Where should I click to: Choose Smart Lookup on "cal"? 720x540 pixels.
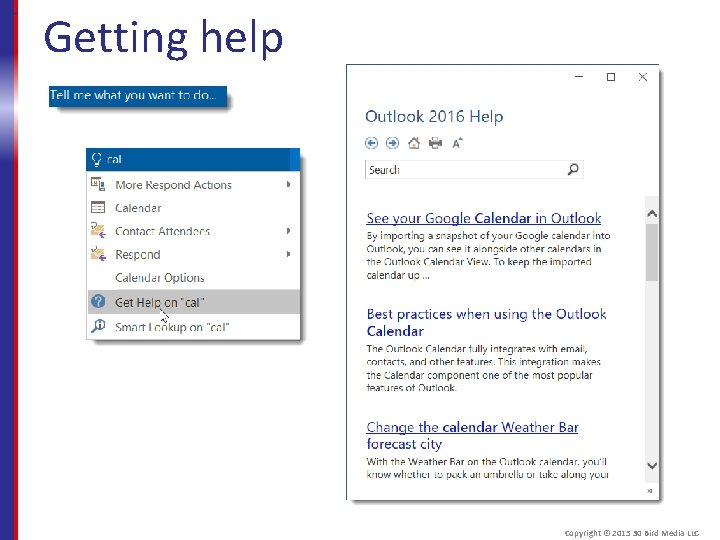tap(193, 326)
